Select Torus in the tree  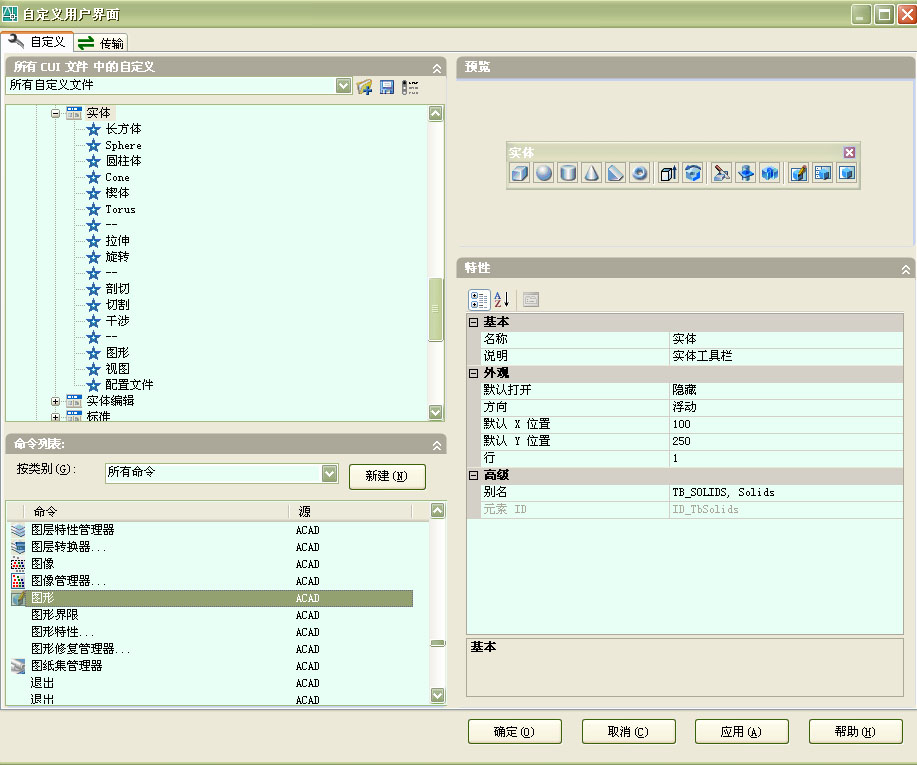[120, 209]
